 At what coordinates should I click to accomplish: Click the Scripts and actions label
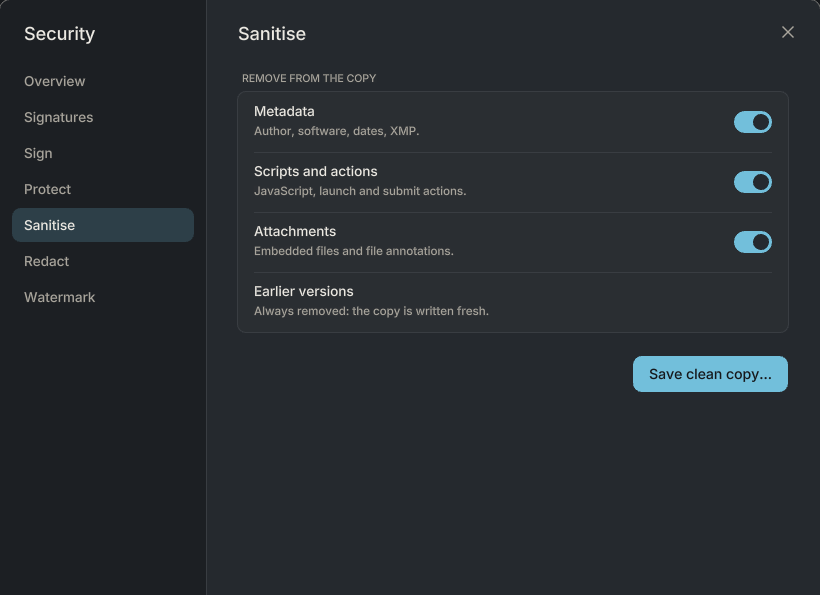[315, 171]
